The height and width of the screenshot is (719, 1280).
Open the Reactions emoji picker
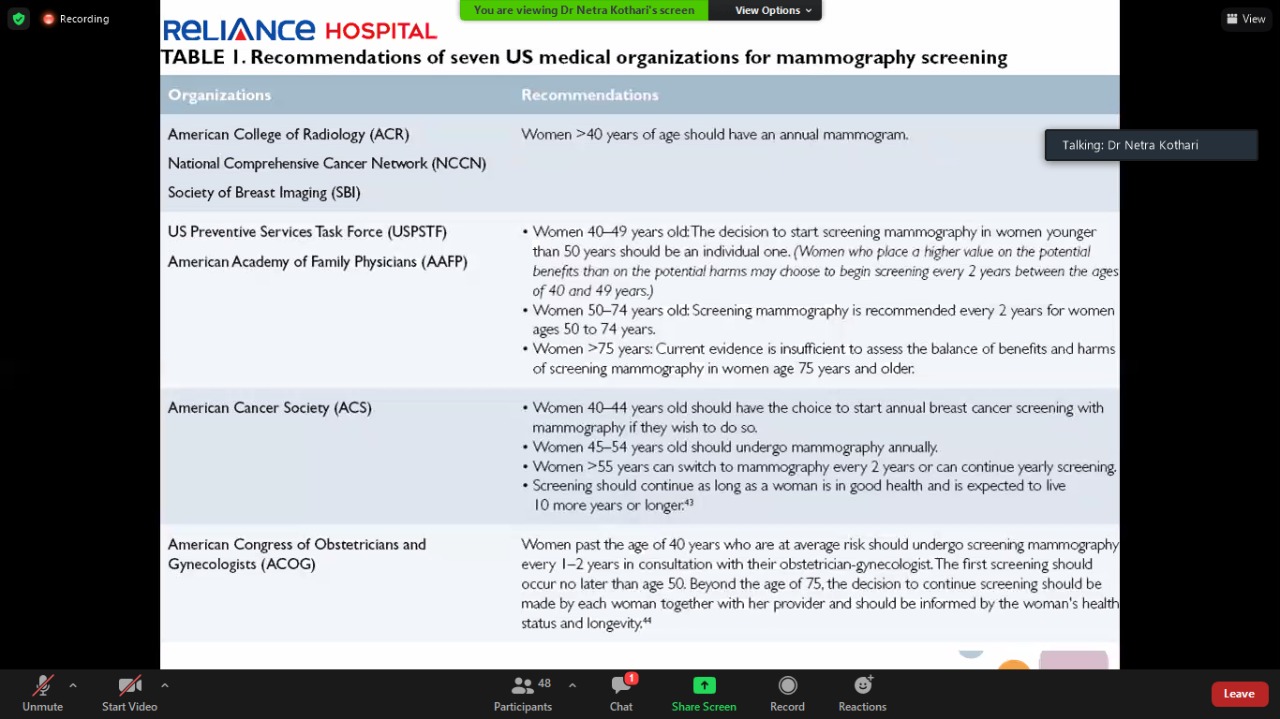pyautogui.click(x=862, y=693)
